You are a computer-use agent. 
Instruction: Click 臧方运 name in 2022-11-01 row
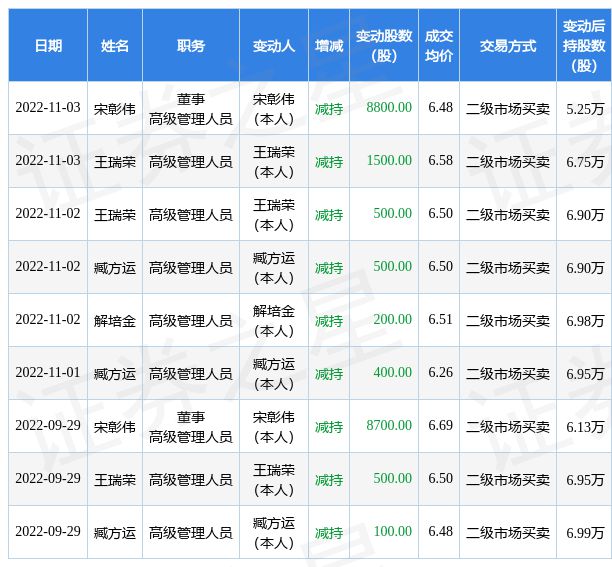115,374
